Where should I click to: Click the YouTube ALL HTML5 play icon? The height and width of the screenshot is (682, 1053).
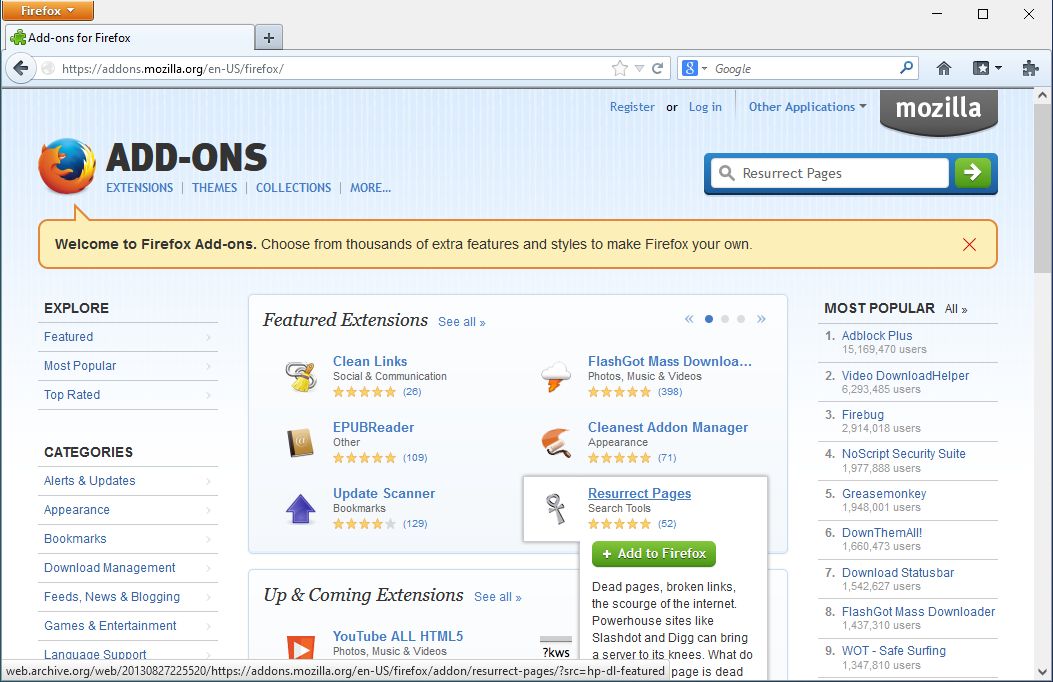point(300,648)
